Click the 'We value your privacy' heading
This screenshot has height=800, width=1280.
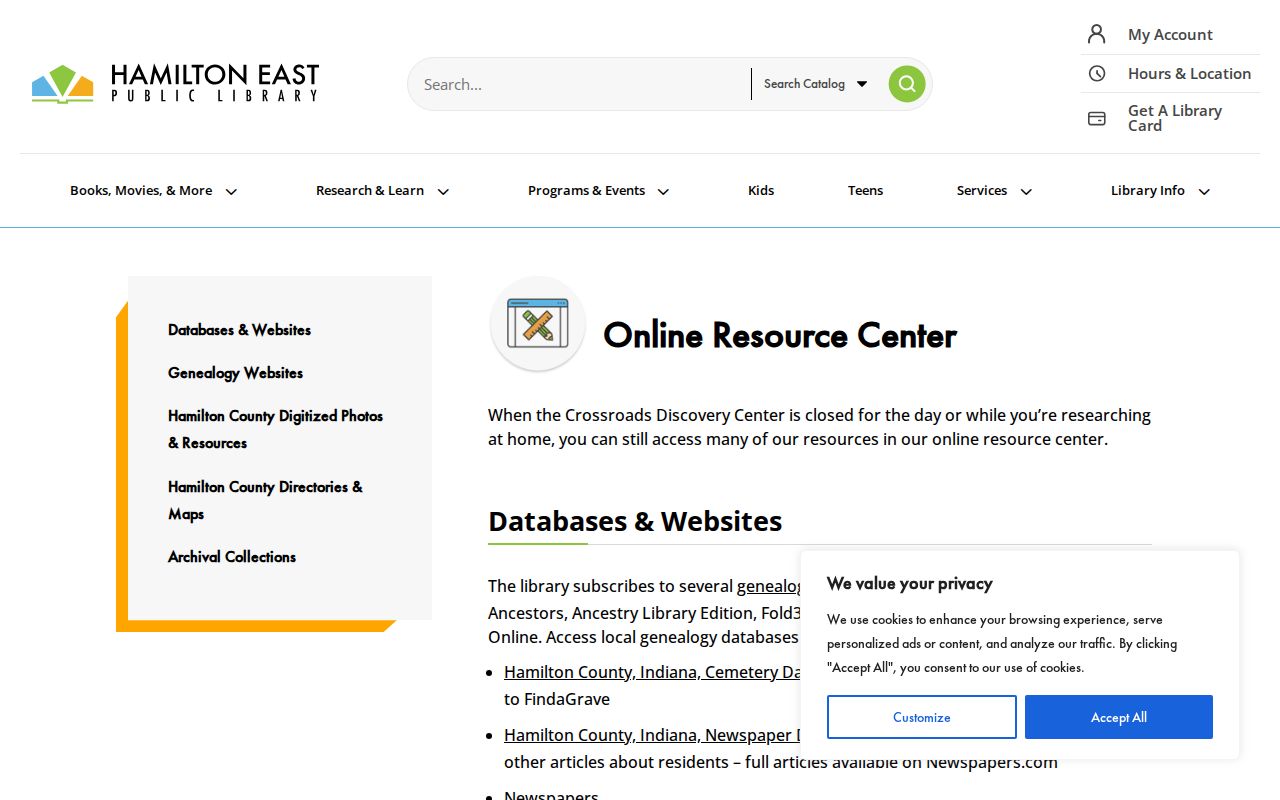[910, 583]
